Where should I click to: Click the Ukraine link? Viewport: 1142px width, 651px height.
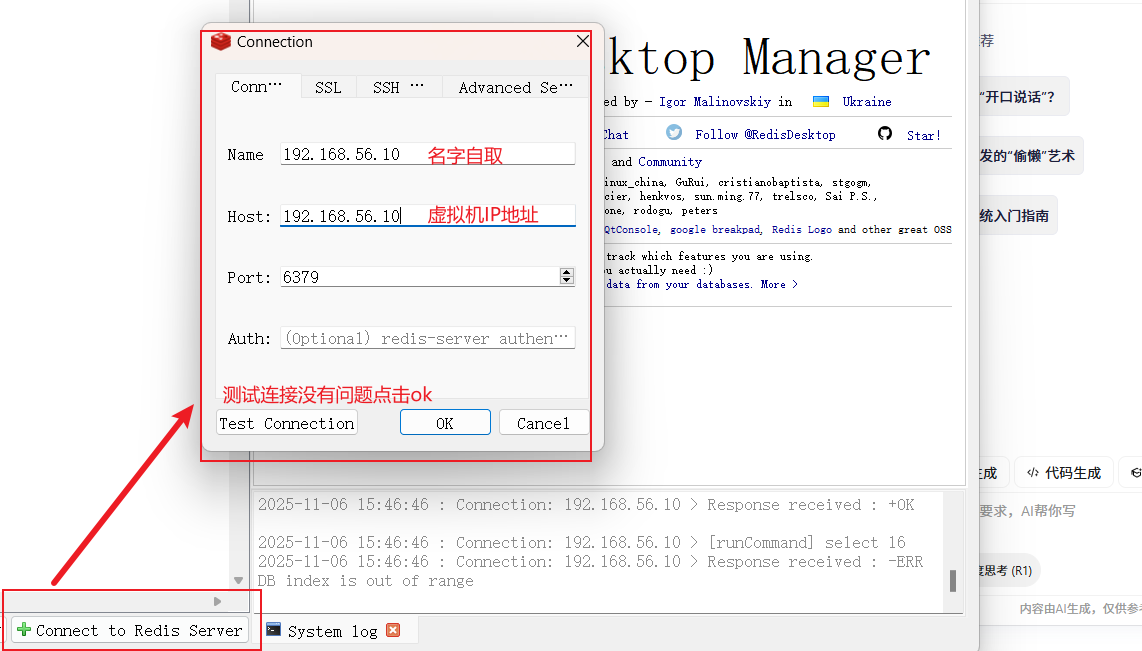(x=867, y=101)
